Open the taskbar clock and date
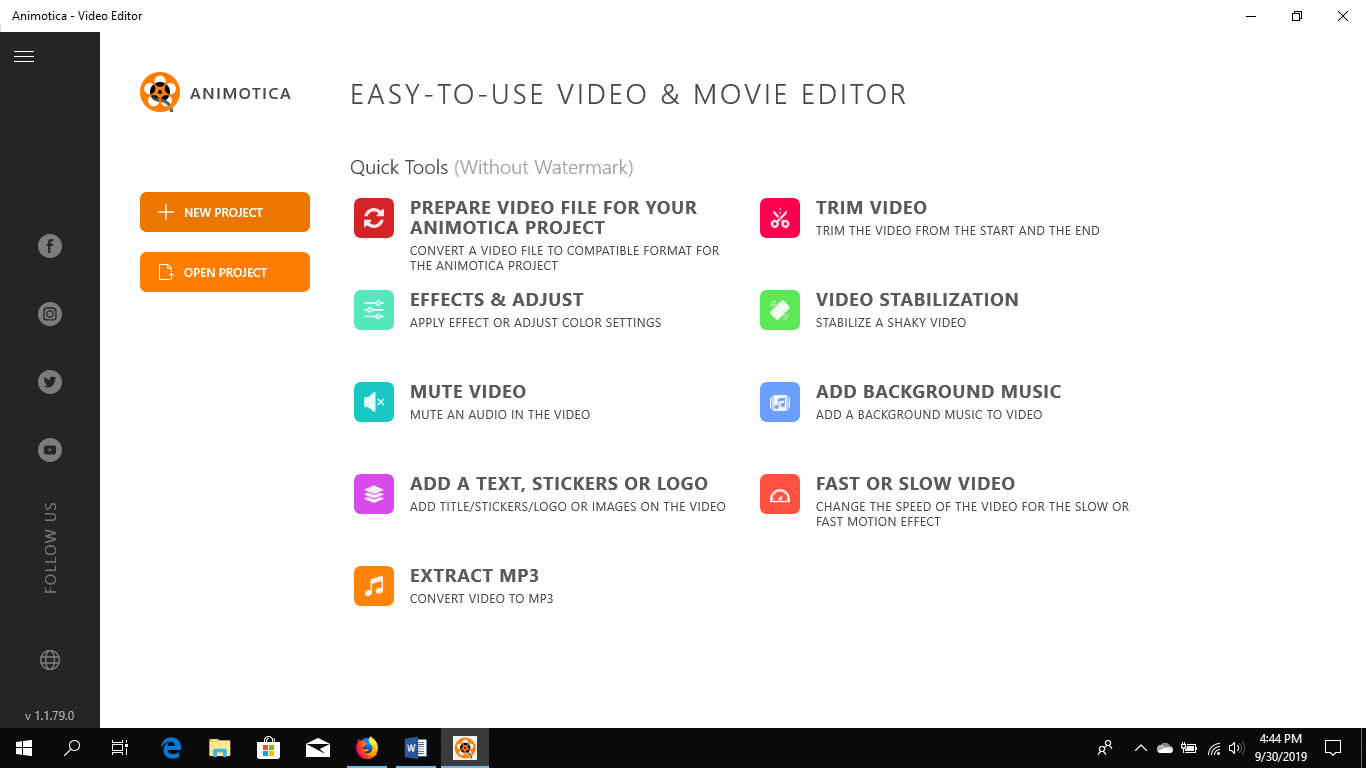1366x768 pixels. (x=1281, y=748)
